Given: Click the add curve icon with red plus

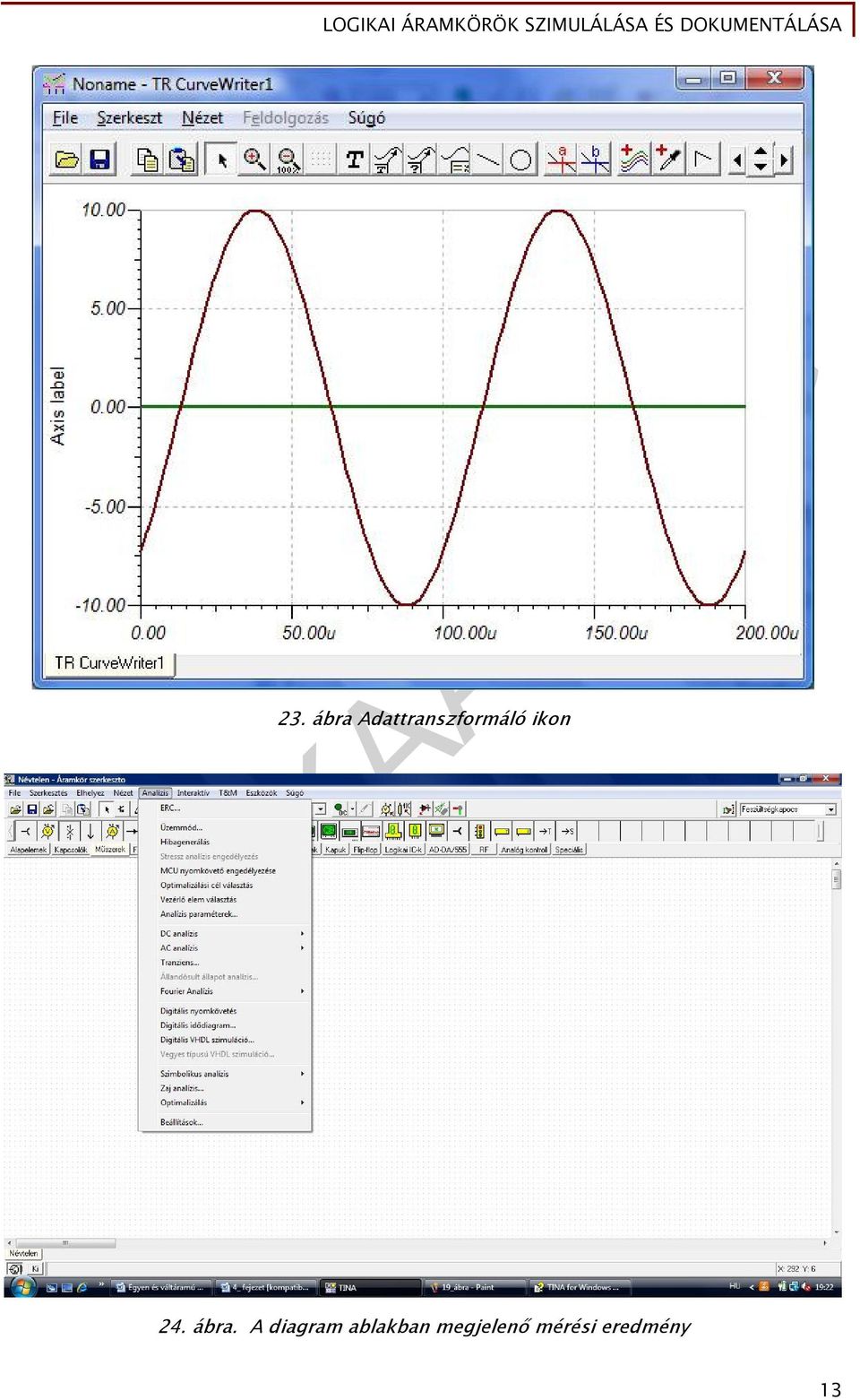Looking at the screenshot, I should click(x=634, y=160).
